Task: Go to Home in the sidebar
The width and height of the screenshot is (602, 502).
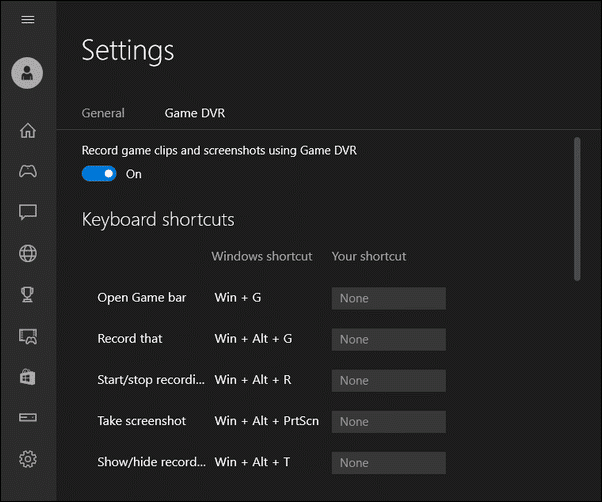Action: [28, 130]
